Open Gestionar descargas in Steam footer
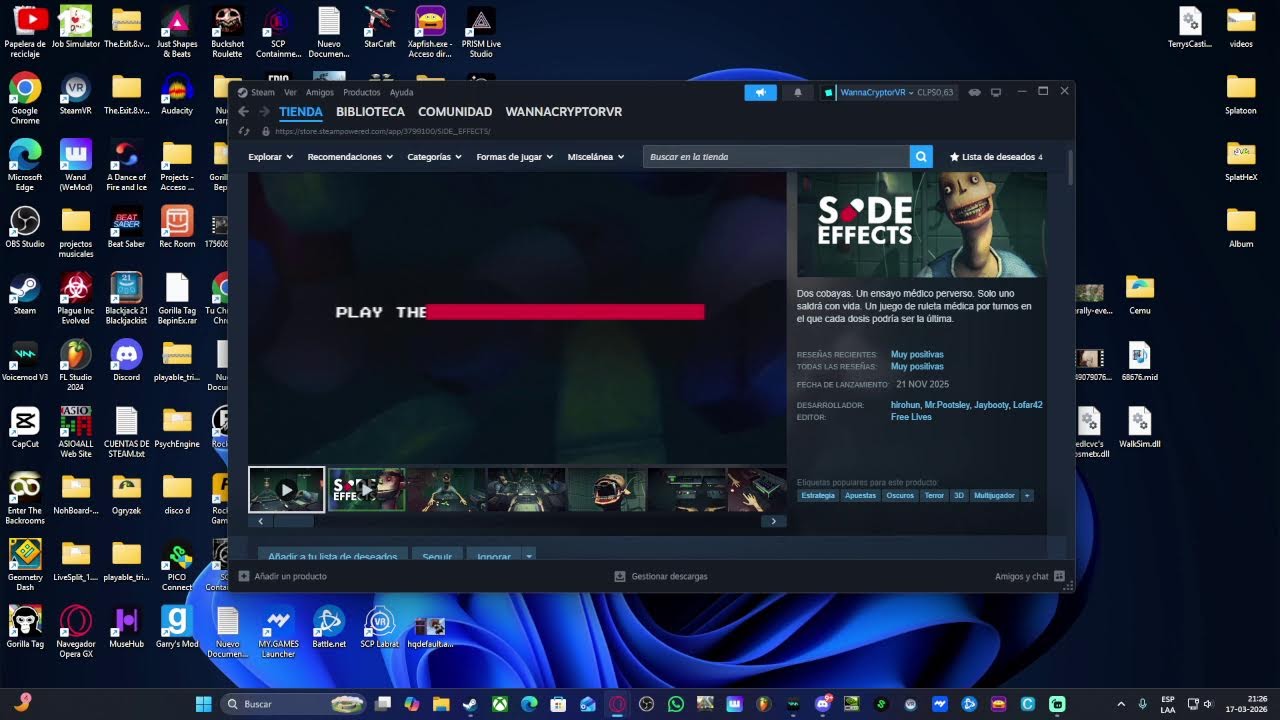The width and height of the screenshot is (1280, 720). click(x=661, y=576)
